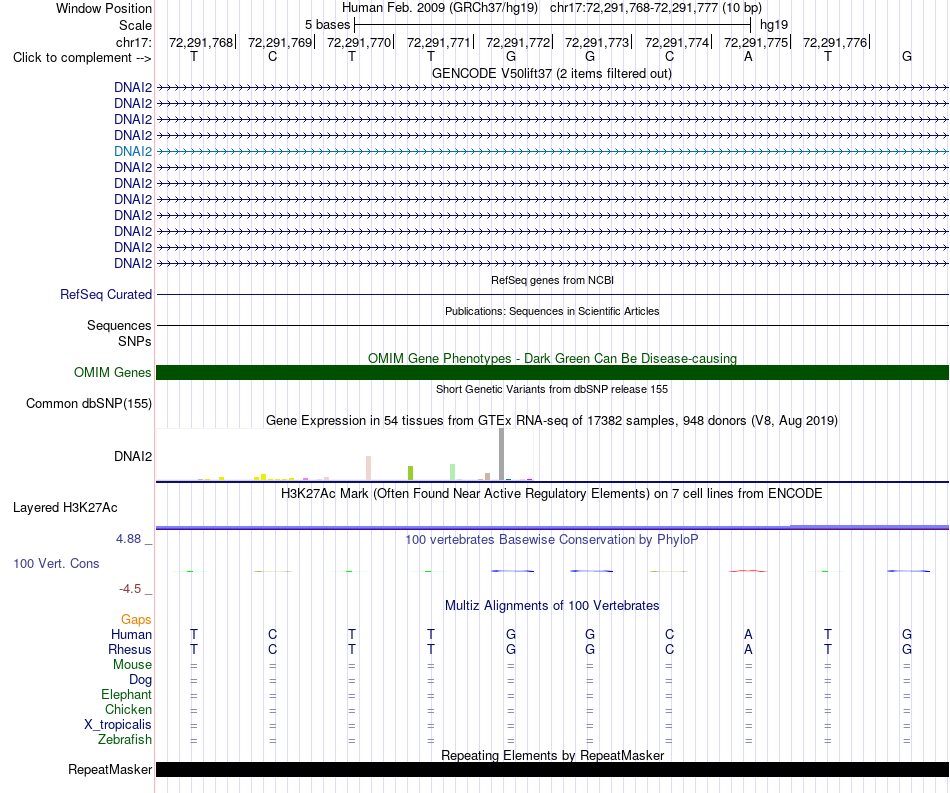Click the 100 Vert. Cons label
The height and width of the screenshot is (793, 950).
click(56, 563)
